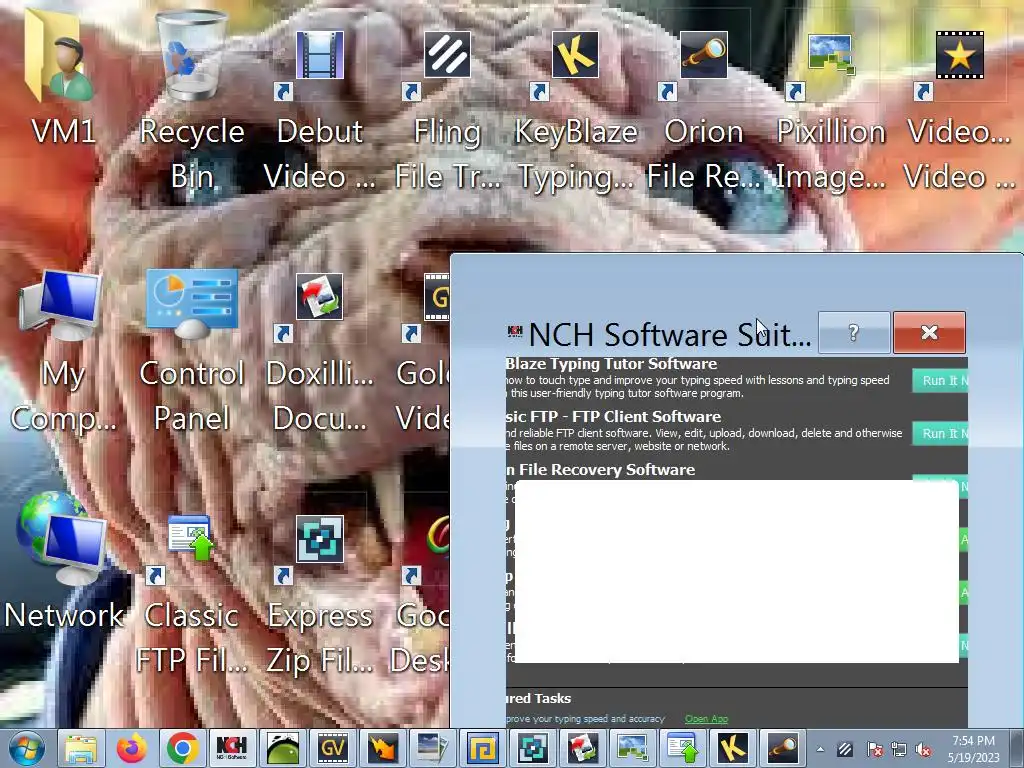
Task: Click the muted volume tray icon
Action: [x=924, y=750]
